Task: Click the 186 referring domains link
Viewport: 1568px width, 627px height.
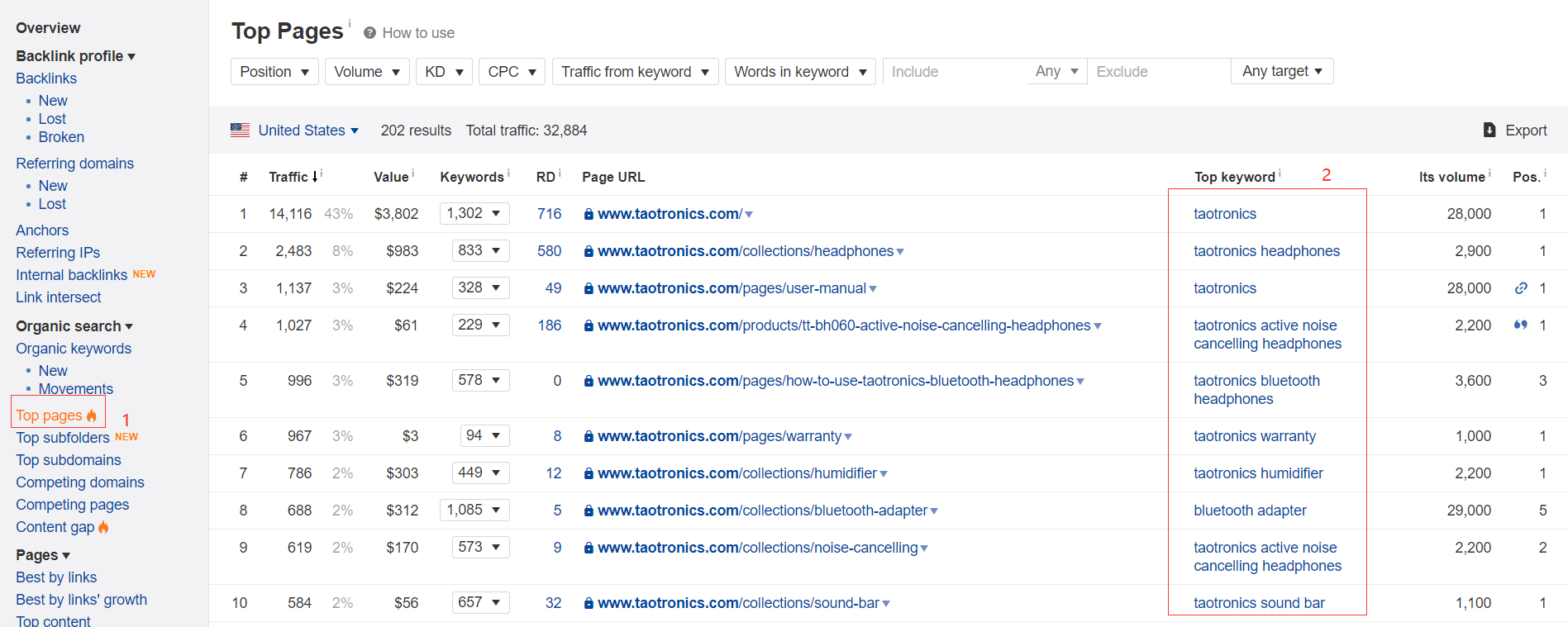Action: tap(549, 325)
